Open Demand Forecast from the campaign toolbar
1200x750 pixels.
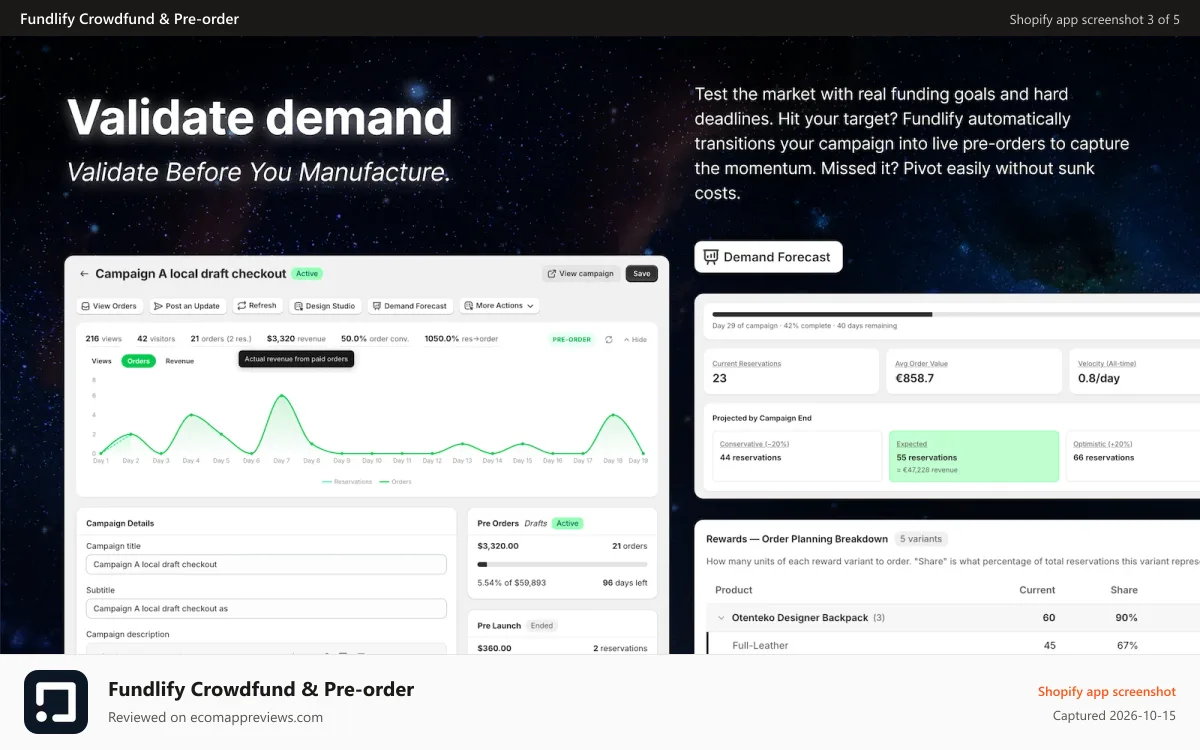410,306
